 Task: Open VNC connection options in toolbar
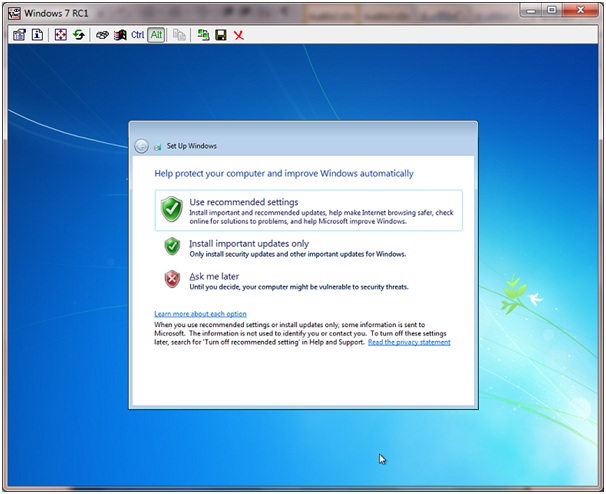point(19,35)
